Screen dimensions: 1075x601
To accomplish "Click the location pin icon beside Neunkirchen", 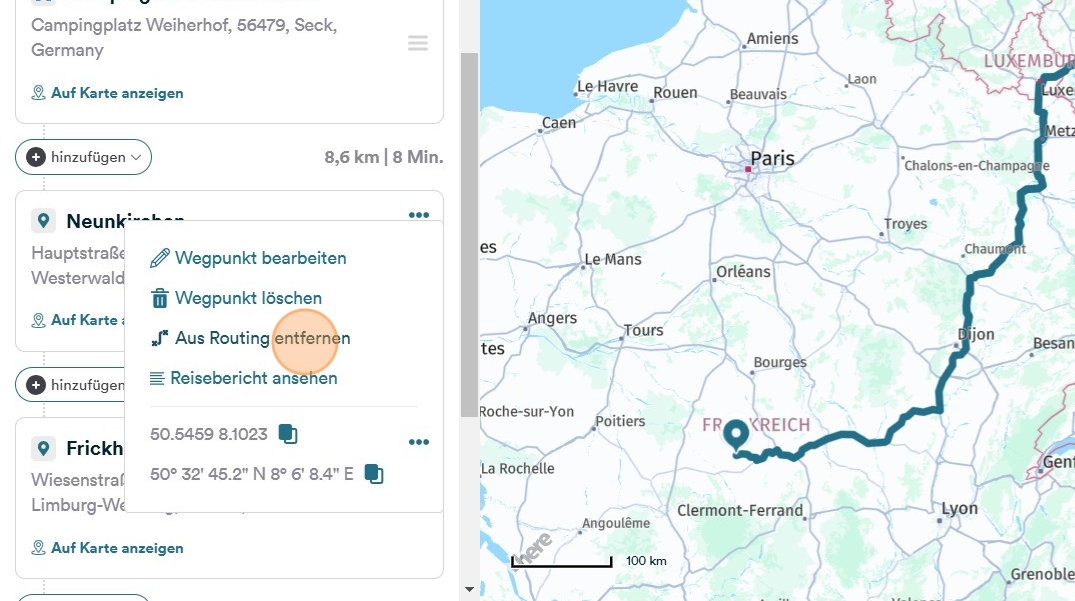I will coord(43,221).
